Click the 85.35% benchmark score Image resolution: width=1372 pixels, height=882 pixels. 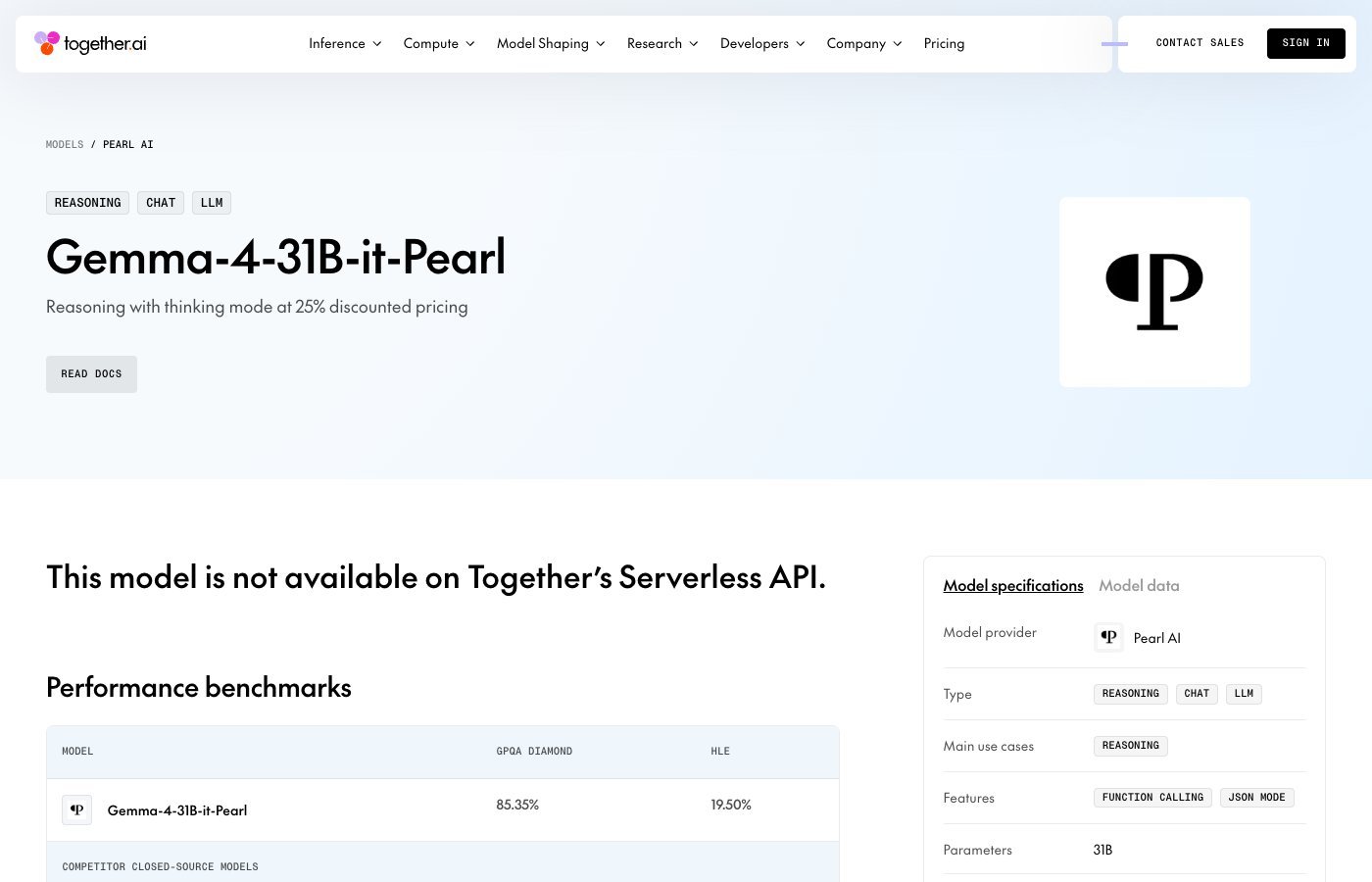coord(517,805)
